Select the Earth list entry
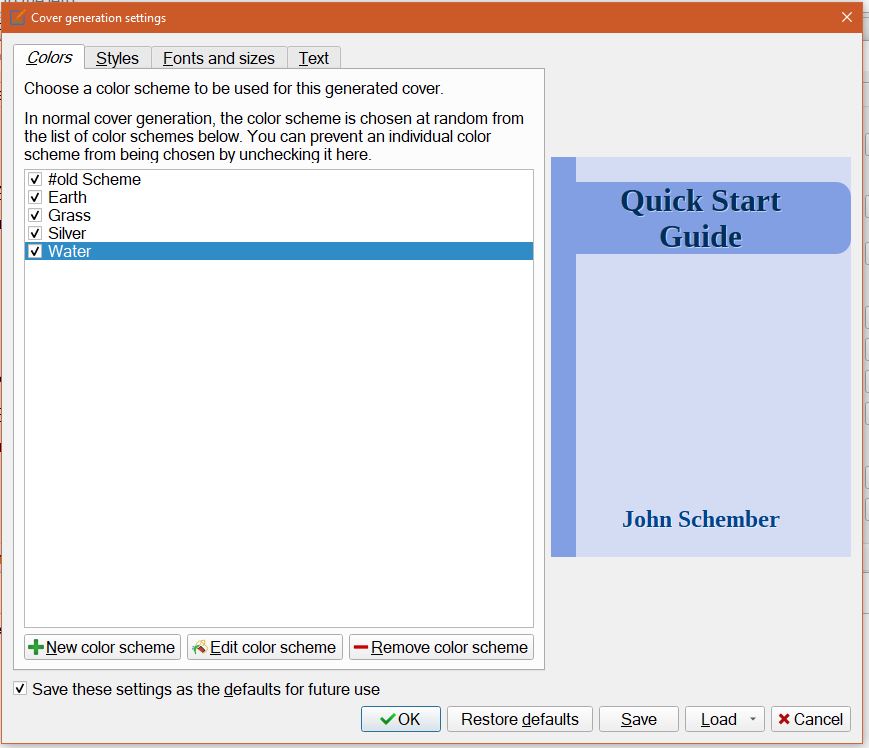 [x=279, y=197]
